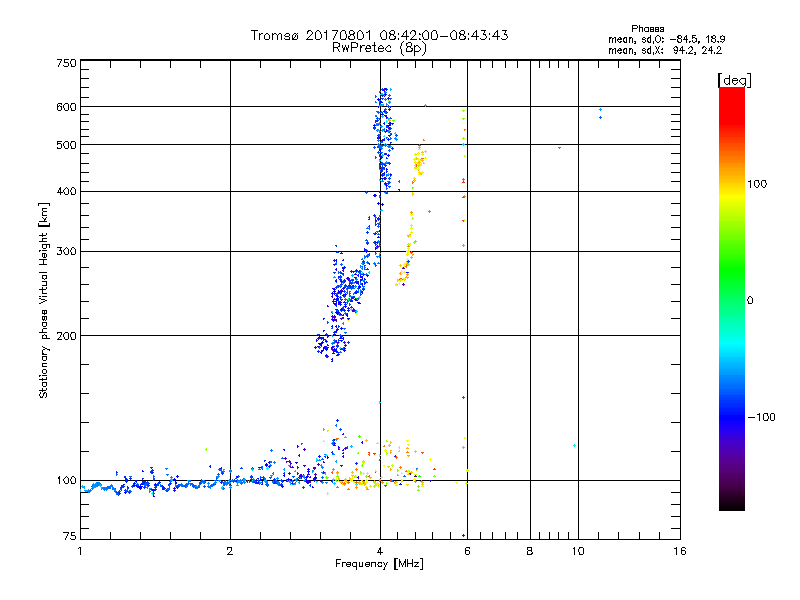Viewport: 800px width, 600px height.
Task: Click the x-axis tick label "4"
Action: click(x=380, y=551)
